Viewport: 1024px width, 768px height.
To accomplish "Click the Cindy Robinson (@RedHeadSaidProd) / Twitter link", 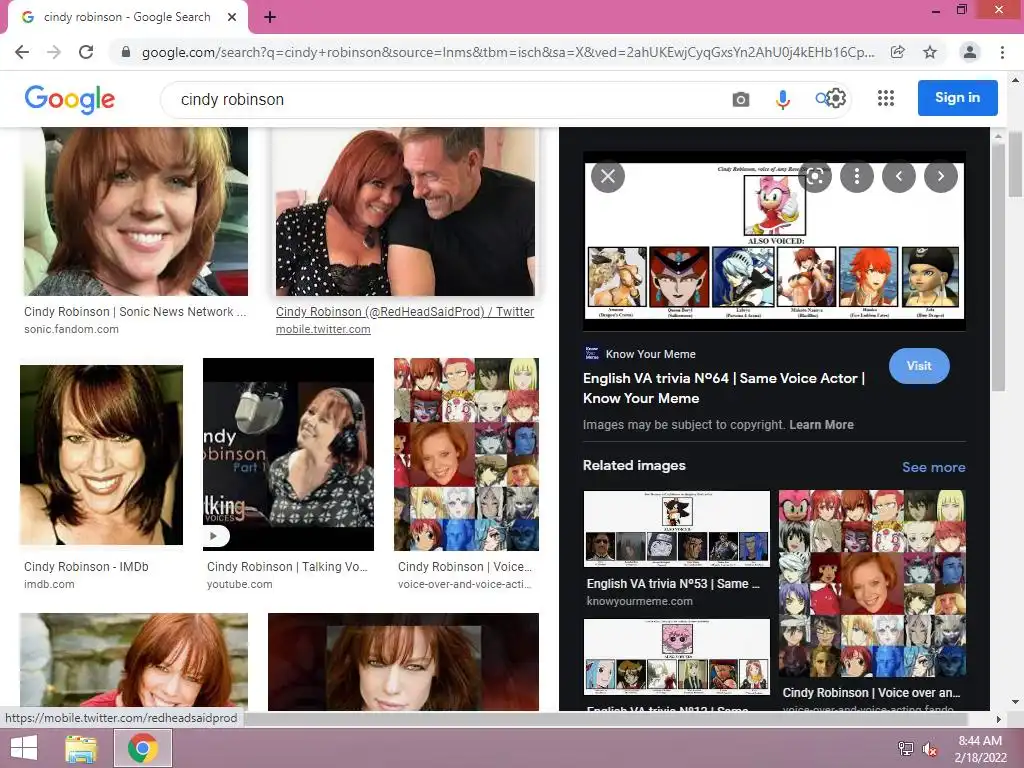I will (405, 312).
